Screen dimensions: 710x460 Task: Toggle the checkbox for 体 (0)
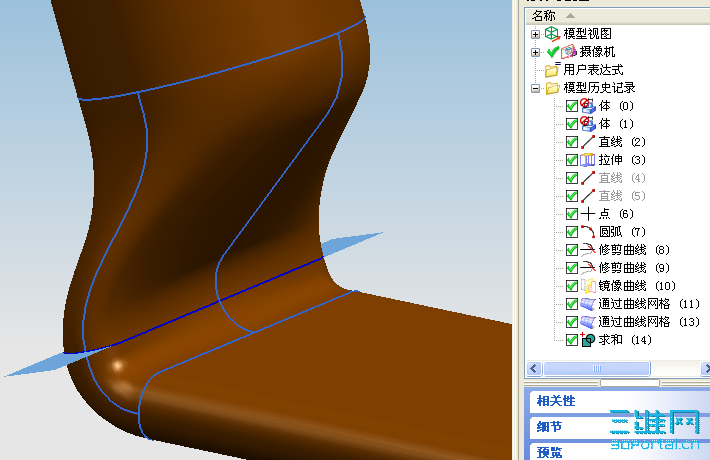coord(572,106)
